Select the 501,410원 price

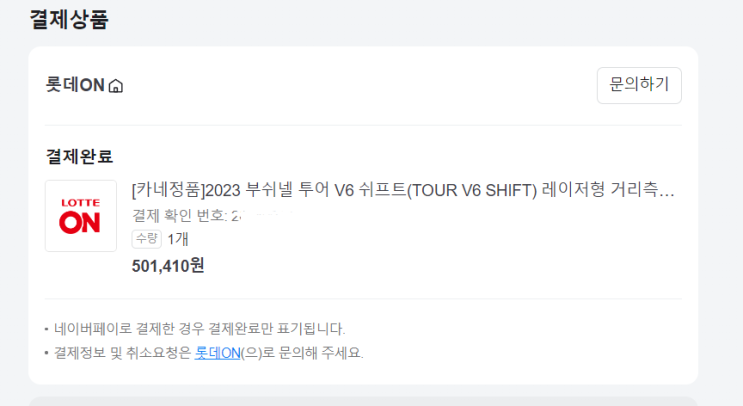(168, 265)
